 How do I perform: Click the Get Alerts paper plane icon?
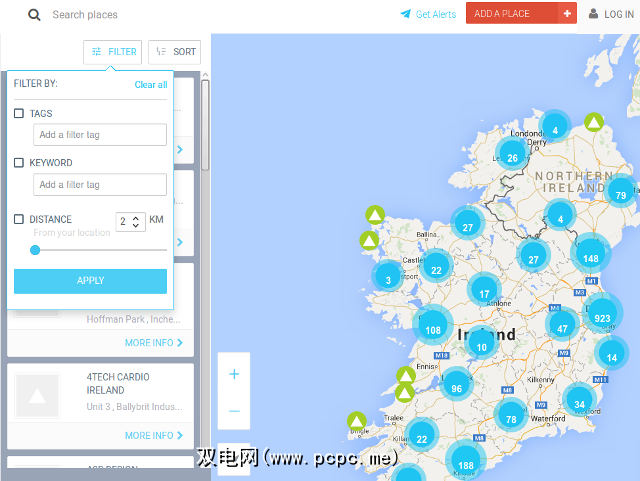[405, 15]
